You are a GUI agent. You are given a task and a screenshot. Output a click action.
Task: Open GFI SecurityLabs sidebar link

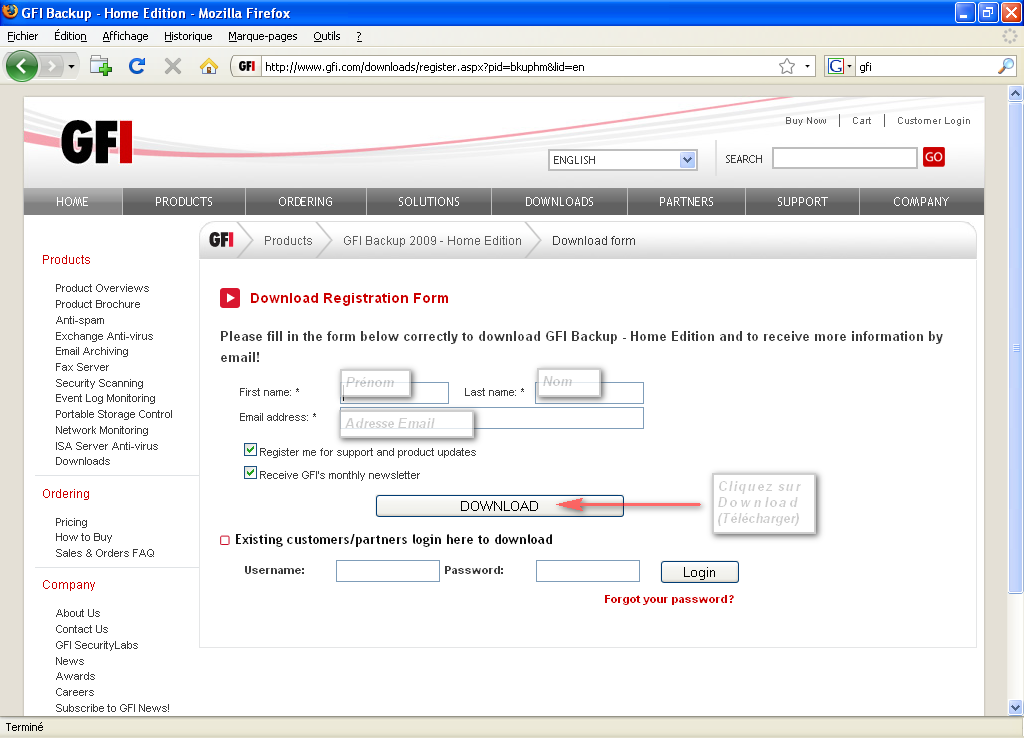coord(97,645)
